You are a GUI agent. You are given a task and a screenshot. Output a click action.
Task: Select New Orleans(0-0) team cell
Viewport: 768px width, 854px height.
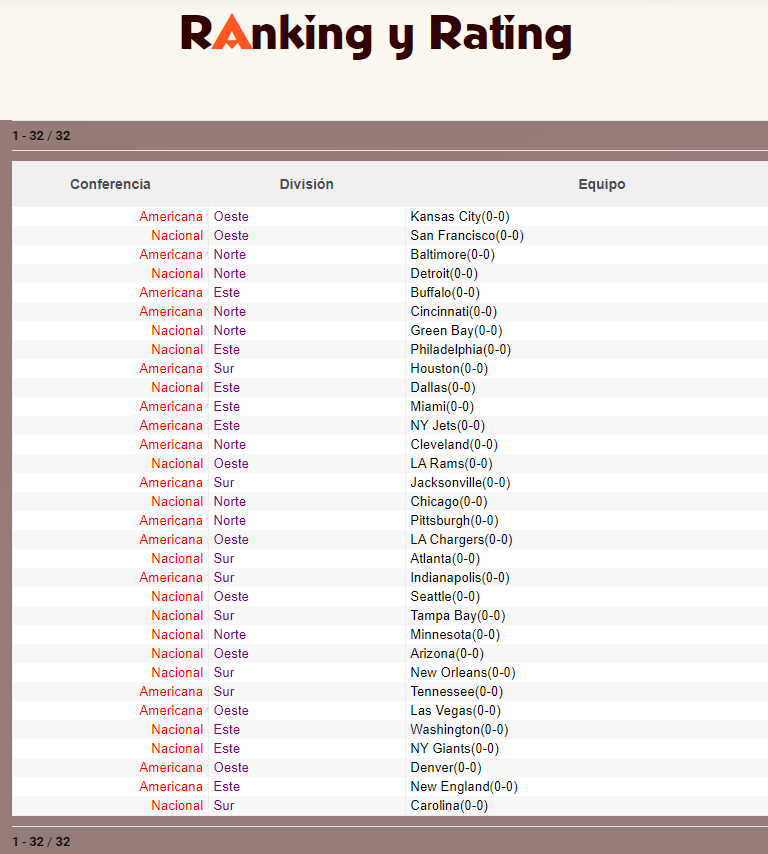[x=463, y=673]
